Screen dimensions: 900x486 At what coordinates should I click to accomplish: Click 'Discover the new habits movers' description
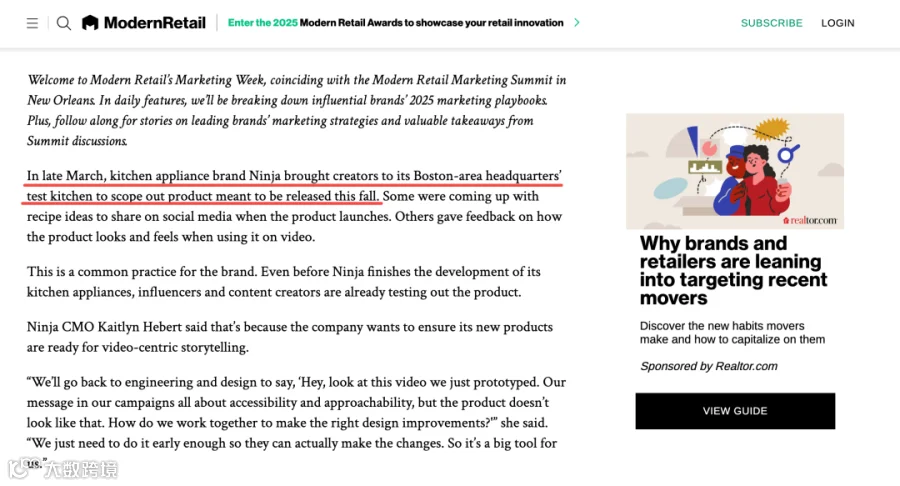point(732,332)
